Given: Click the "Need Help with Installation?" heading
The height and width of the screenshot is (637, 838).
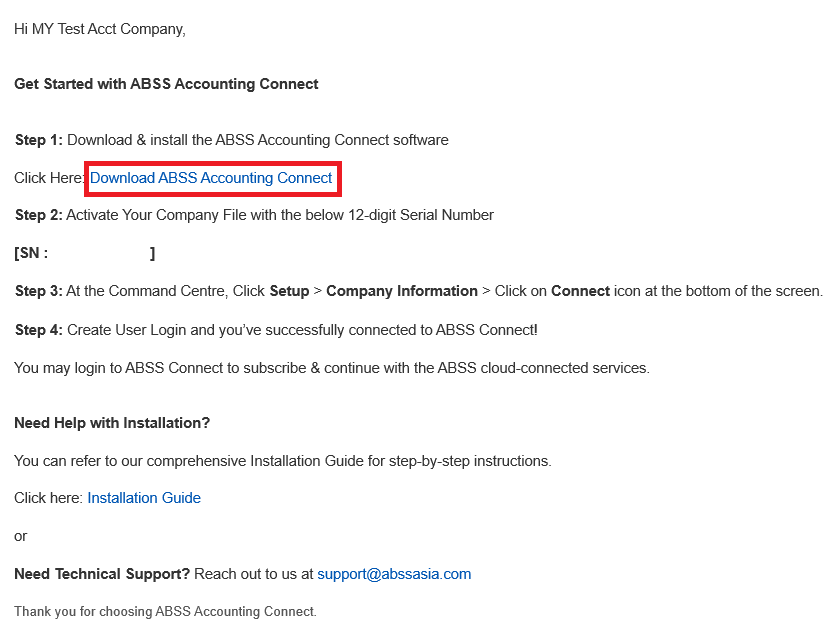Looking at the screenshot, I should point(112,423).
